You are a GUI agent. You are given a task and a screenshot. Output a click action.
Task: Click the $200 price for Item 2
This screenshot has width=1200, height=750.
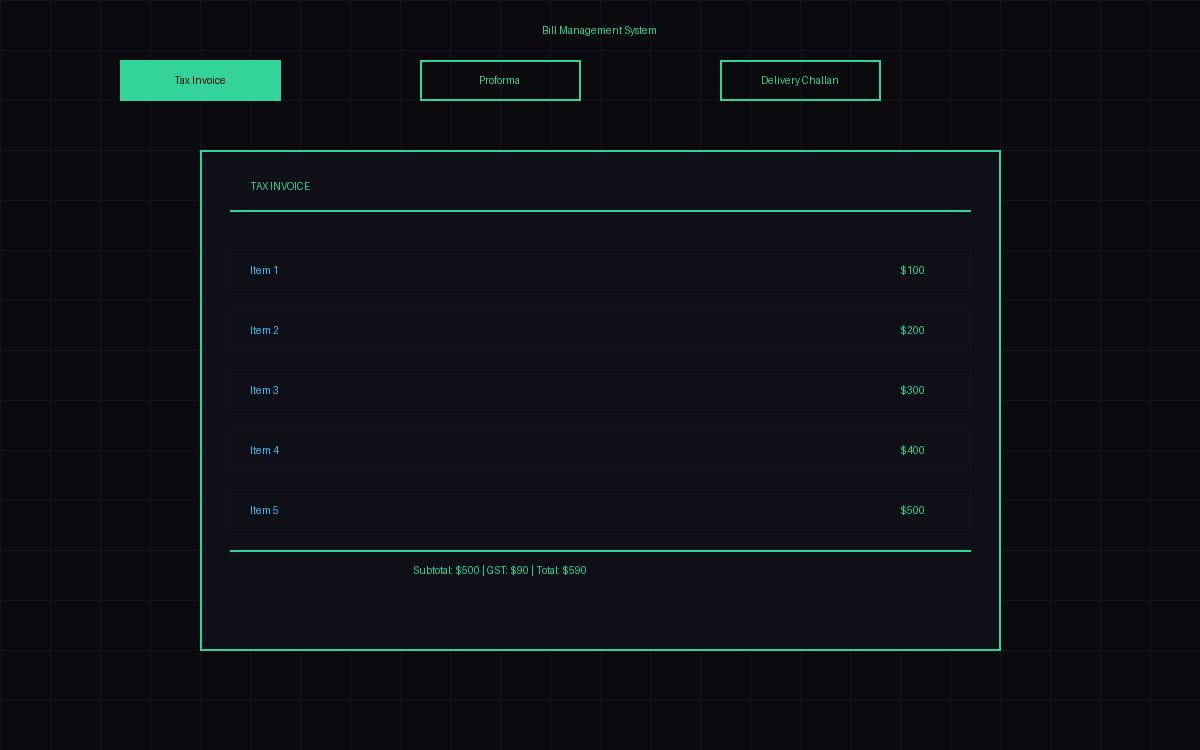[x=912, y=330]
